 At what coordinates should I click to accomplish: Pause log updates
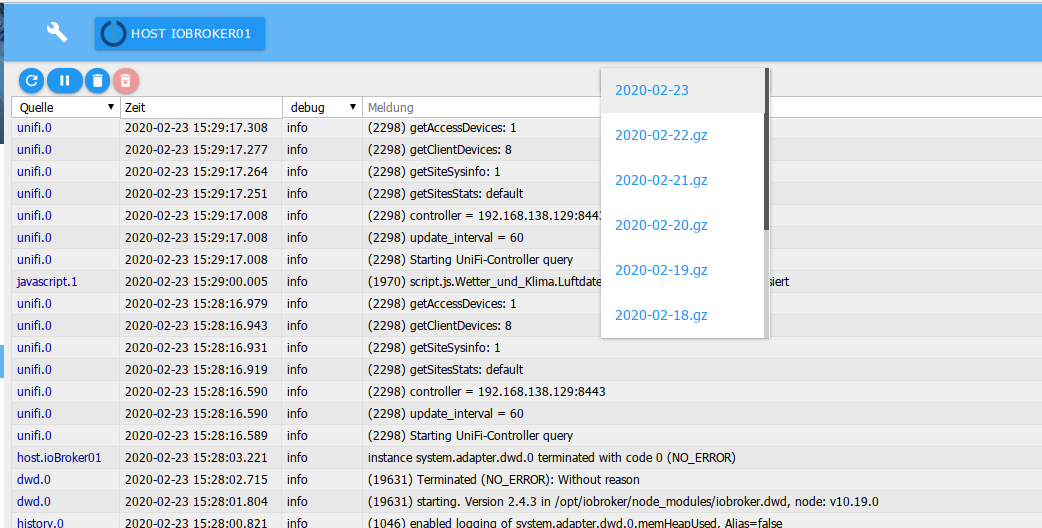[x=64, y=80]
